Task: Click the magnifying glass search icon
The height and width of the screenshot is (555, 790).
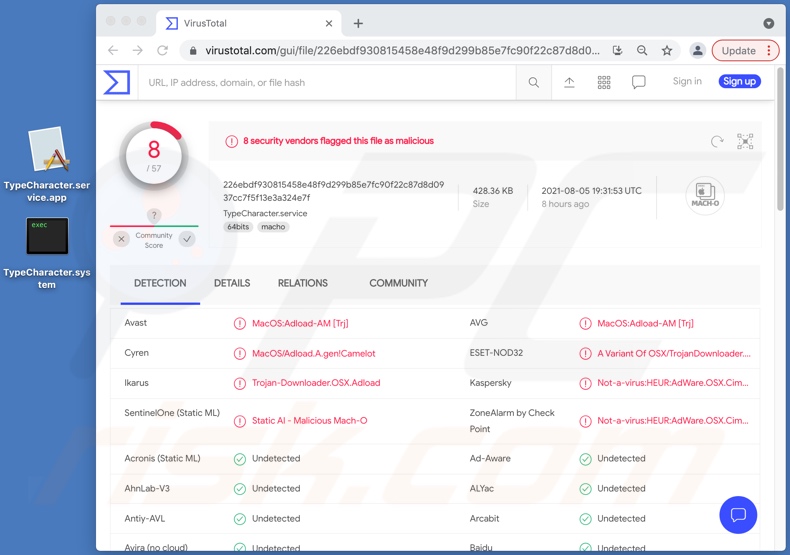Action: click(x=534, y=83)
